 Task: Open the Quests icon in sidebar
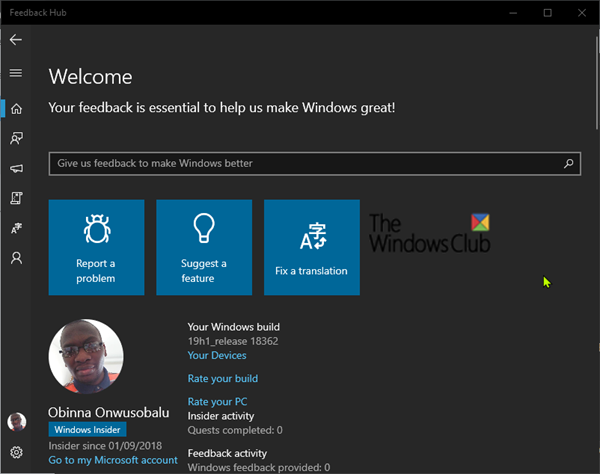pos(16,198)
